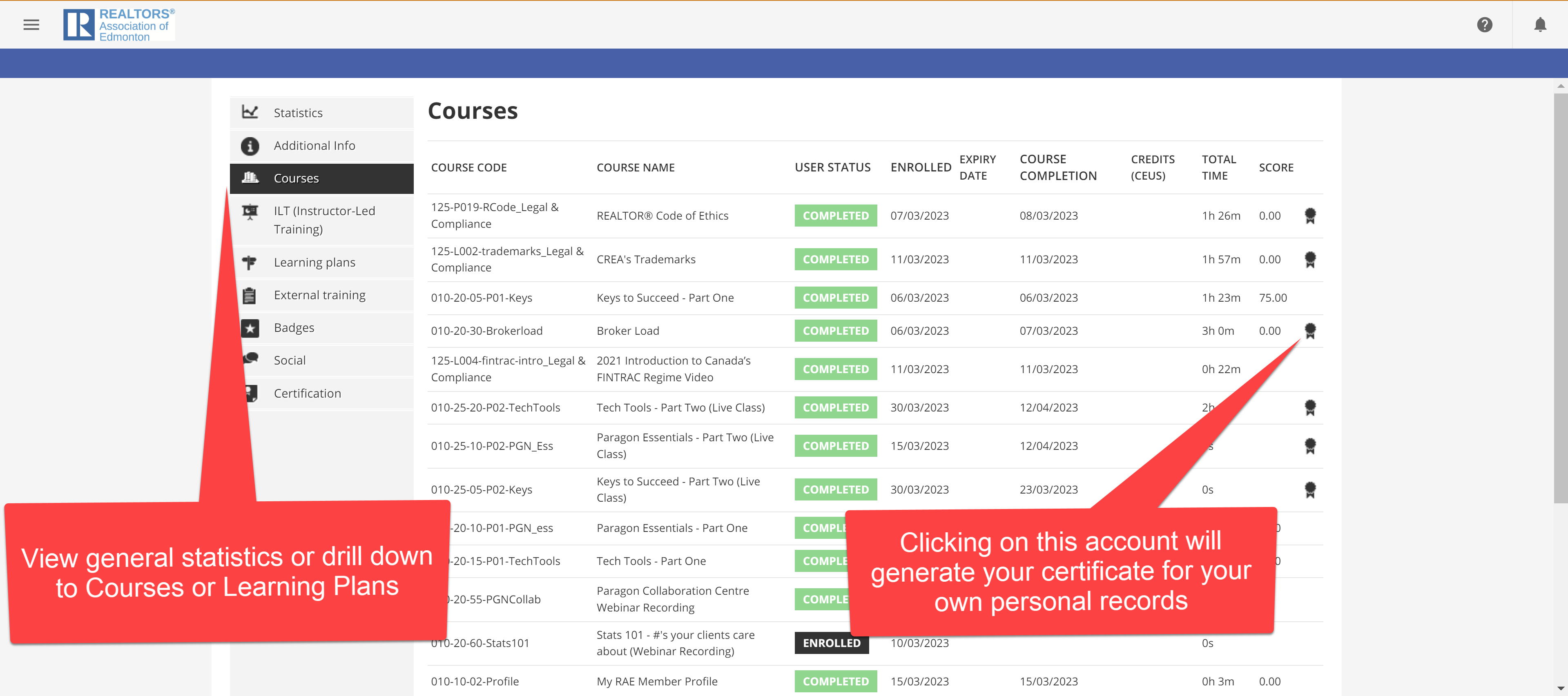The width and height of the screenshot is (1568, 696).
Task: Open the Social section
Action: [321, 360]
